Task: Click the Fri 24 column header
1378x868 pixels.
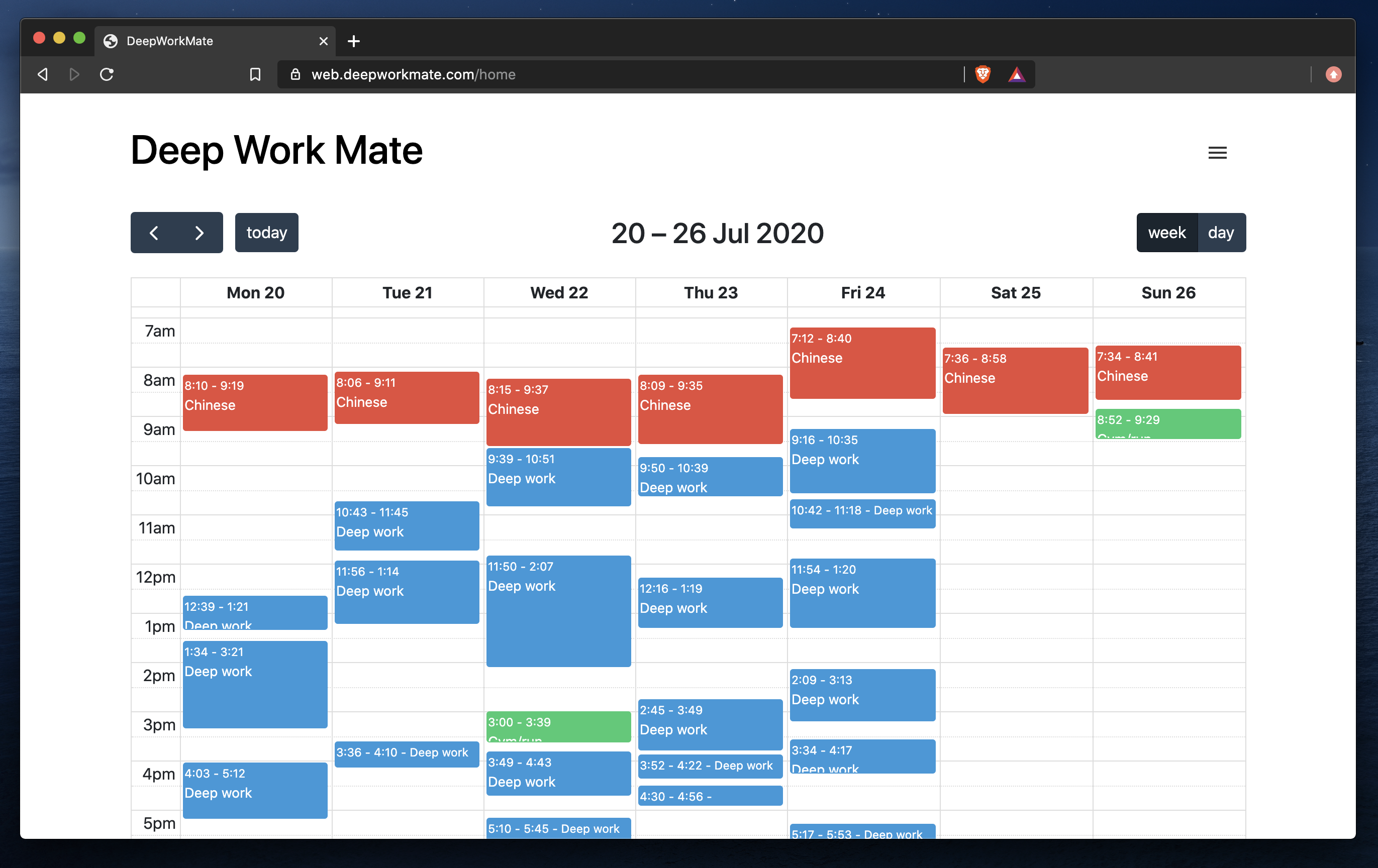Action: pos(863,293)
